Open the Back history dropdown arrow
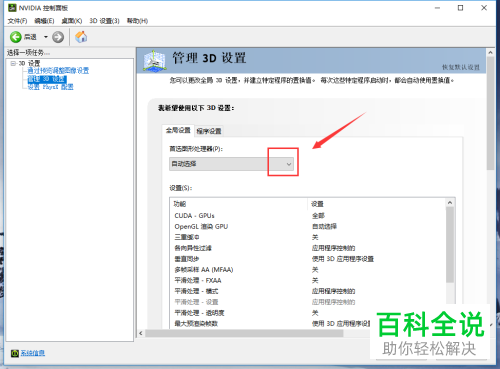The width and height of the screenshot is (500, 369). tap(46, 37)
